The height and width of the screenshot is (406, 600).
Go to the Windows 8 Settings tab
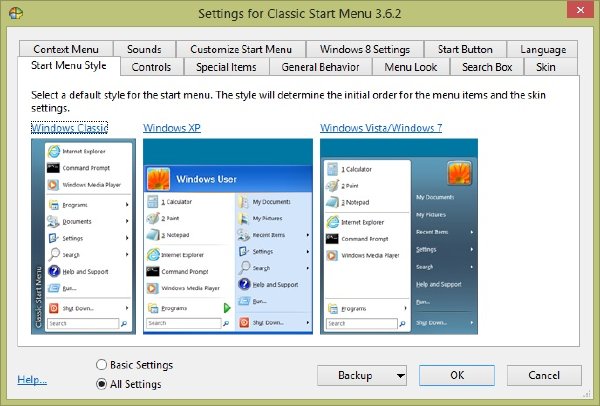pos(365,49)
